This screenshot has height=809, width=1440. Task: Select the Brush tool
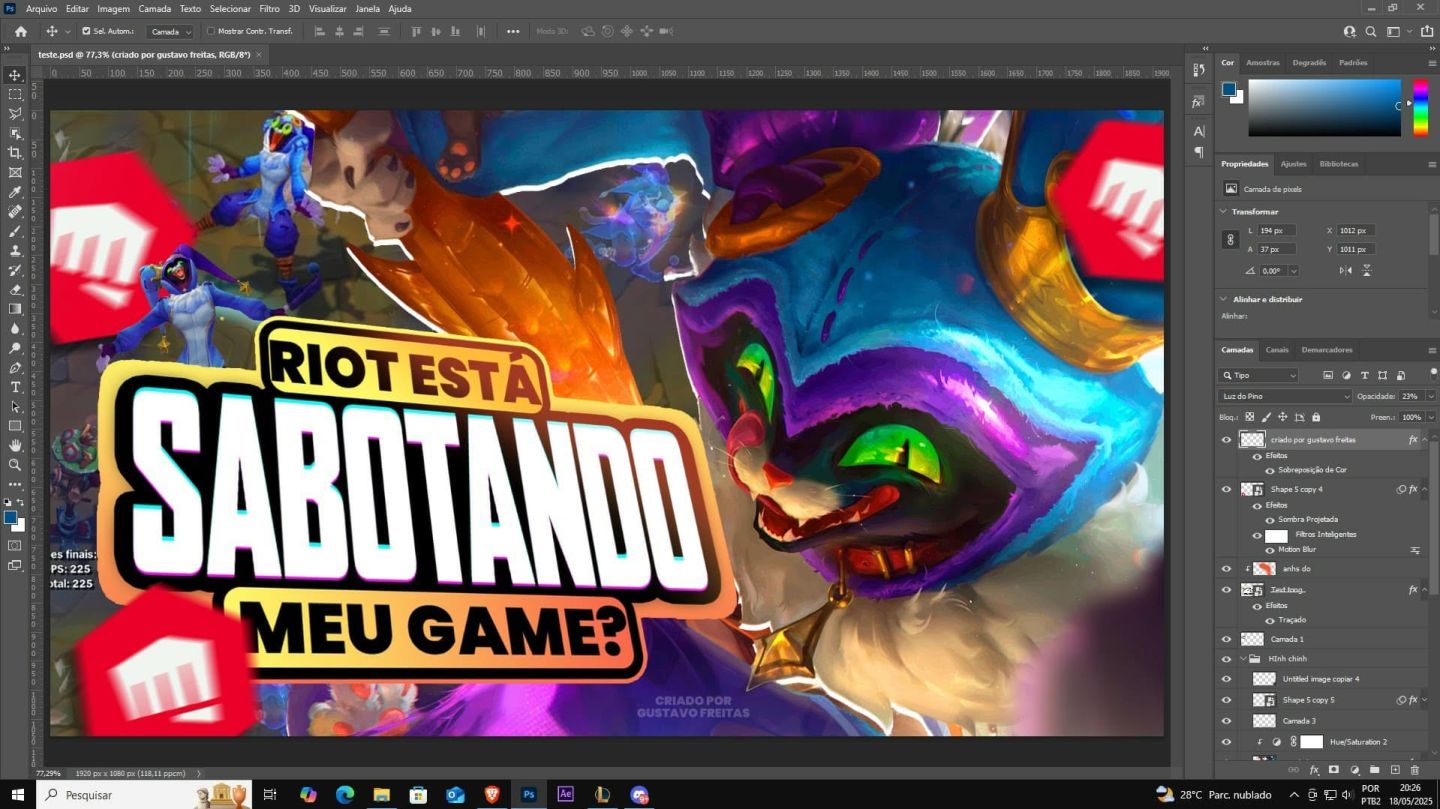(15, 231)
